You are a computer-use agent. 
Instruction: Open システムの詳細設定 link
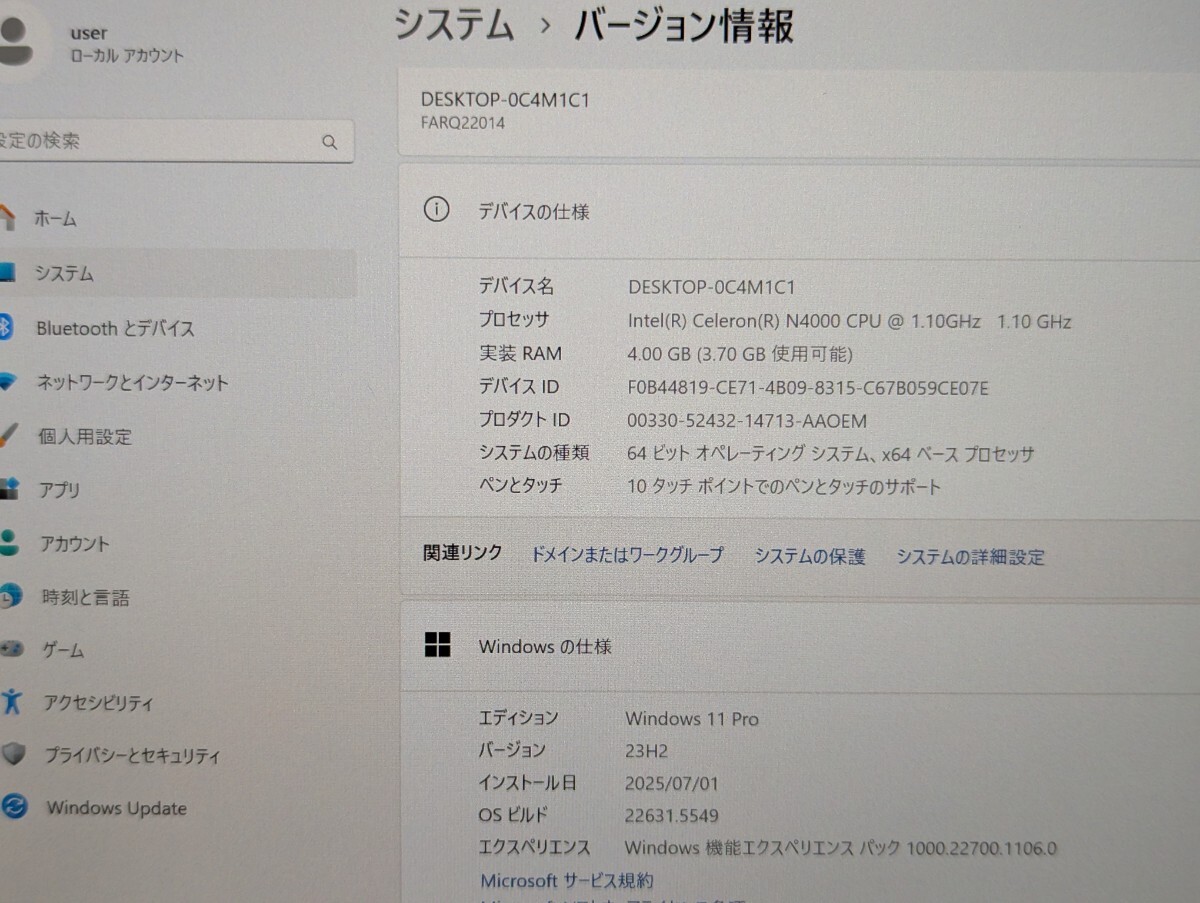point(970,557)
